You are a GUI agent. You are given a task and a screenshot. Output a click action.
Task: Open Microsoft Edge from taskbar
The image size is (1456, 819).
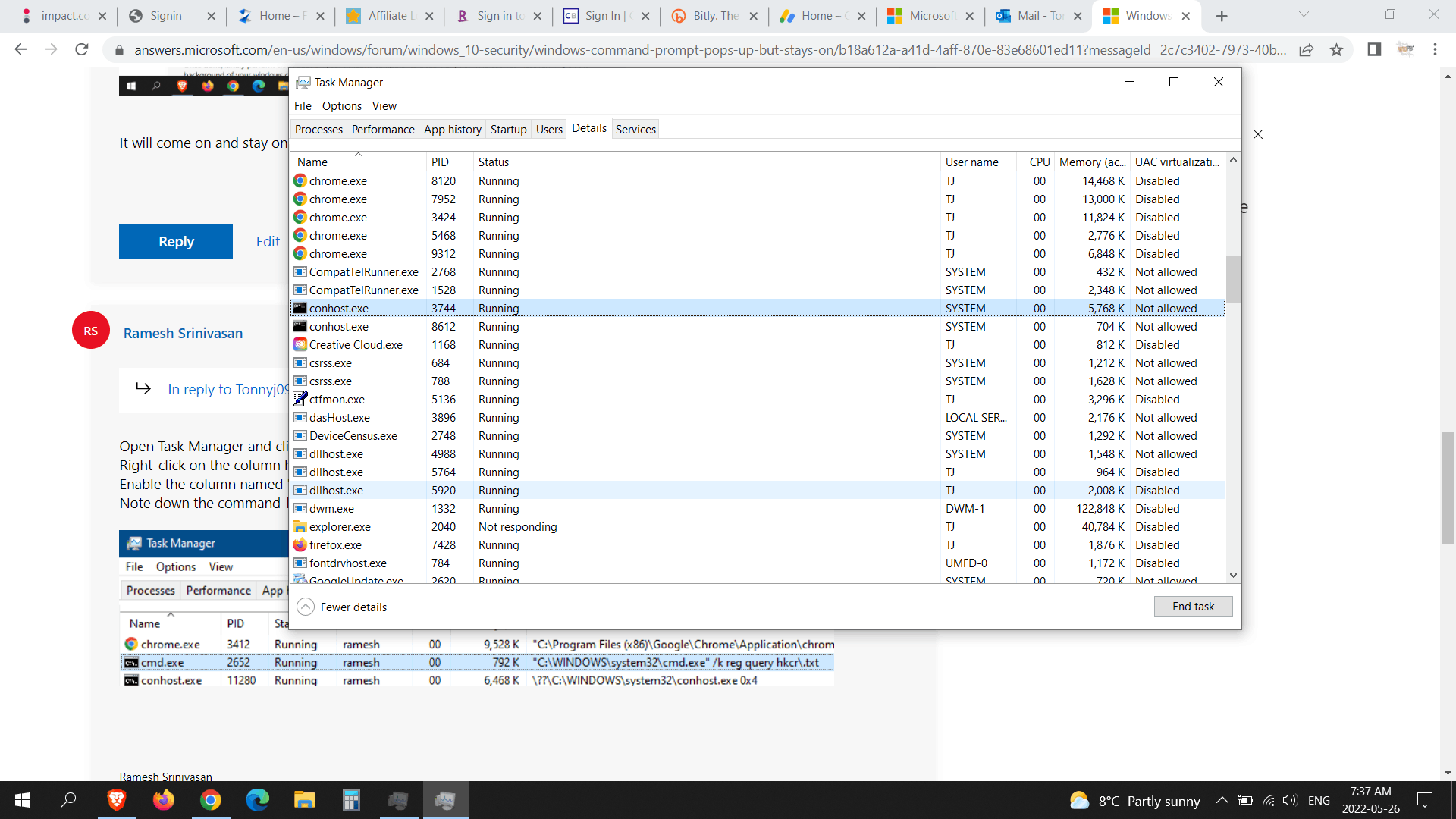(258, 800)
